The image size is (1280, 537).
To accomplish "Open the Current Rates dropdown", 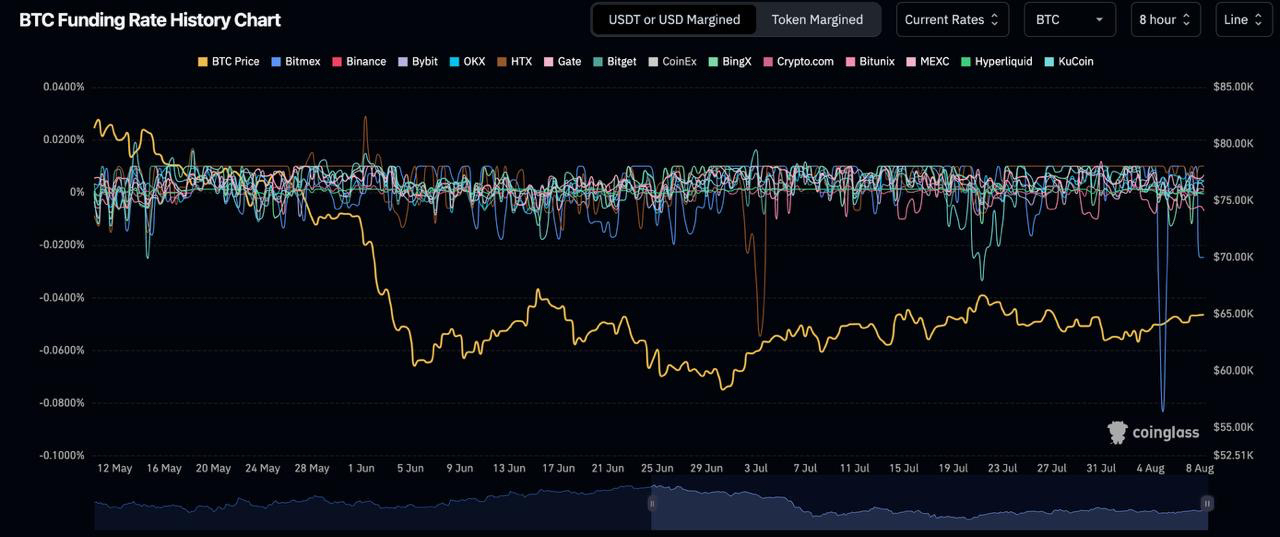I will click(x=952, y=19).
